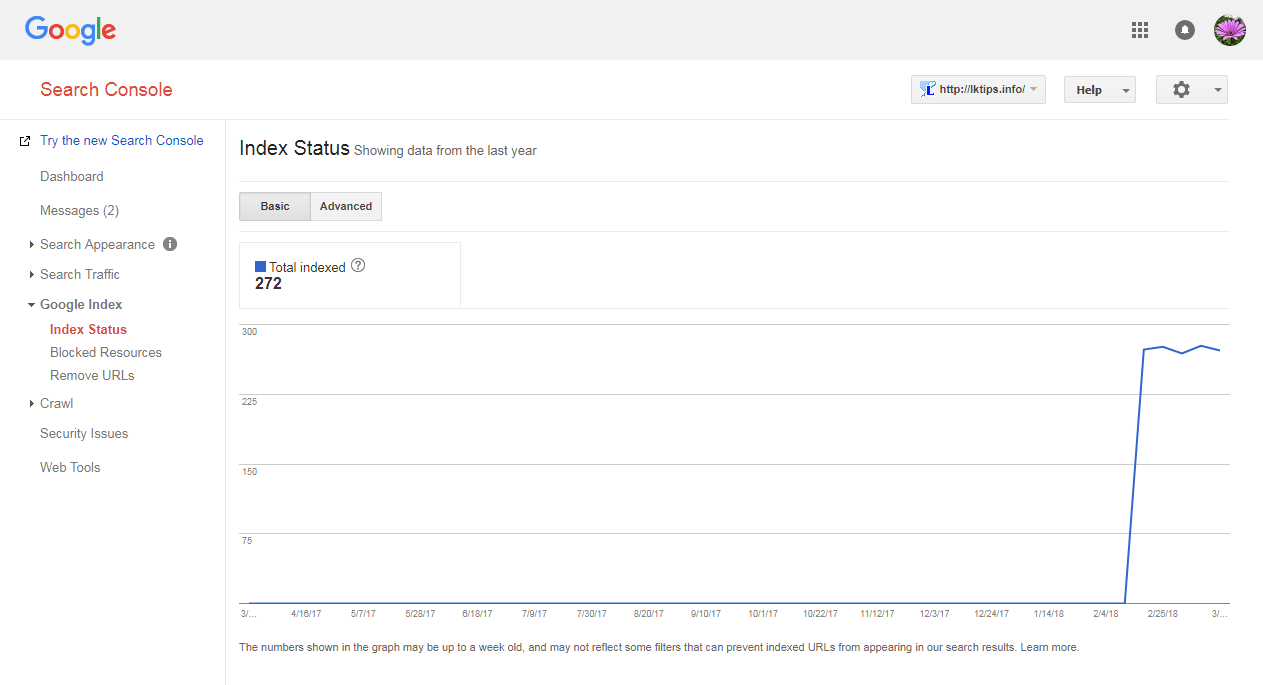Click Try the new Search Console link
The image size is (1263, 685).
pyautogui.click(x=121, y=140)
